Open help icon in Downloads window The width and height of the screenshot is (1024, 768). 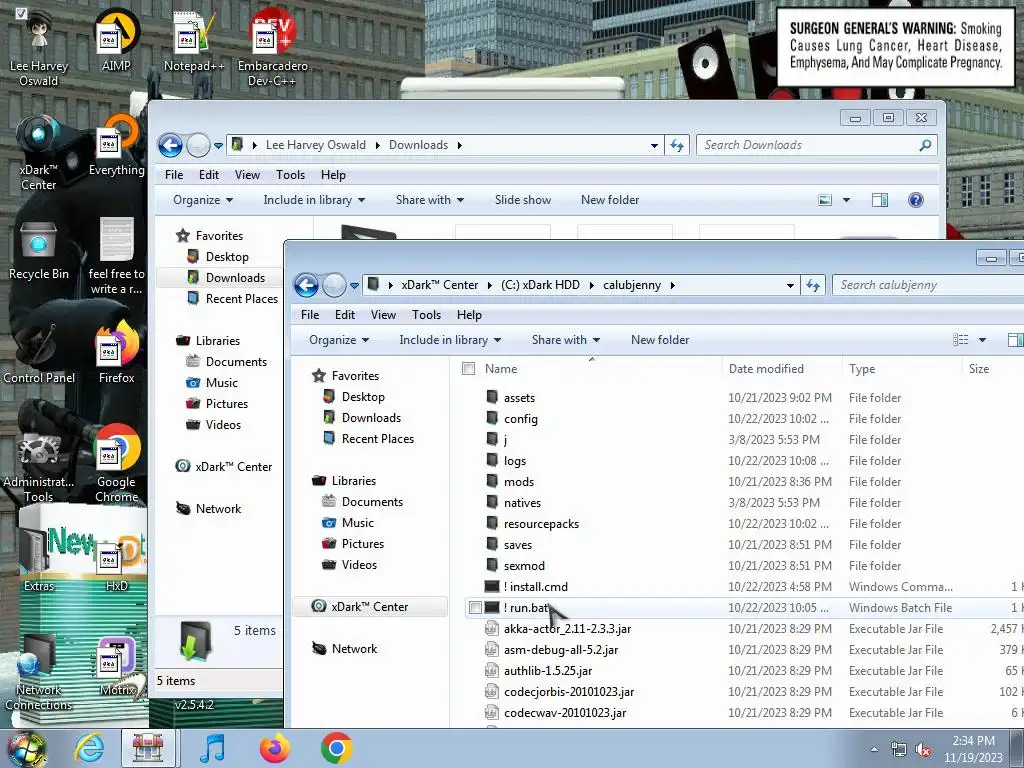pyautogui.click(x=916, y=200)
